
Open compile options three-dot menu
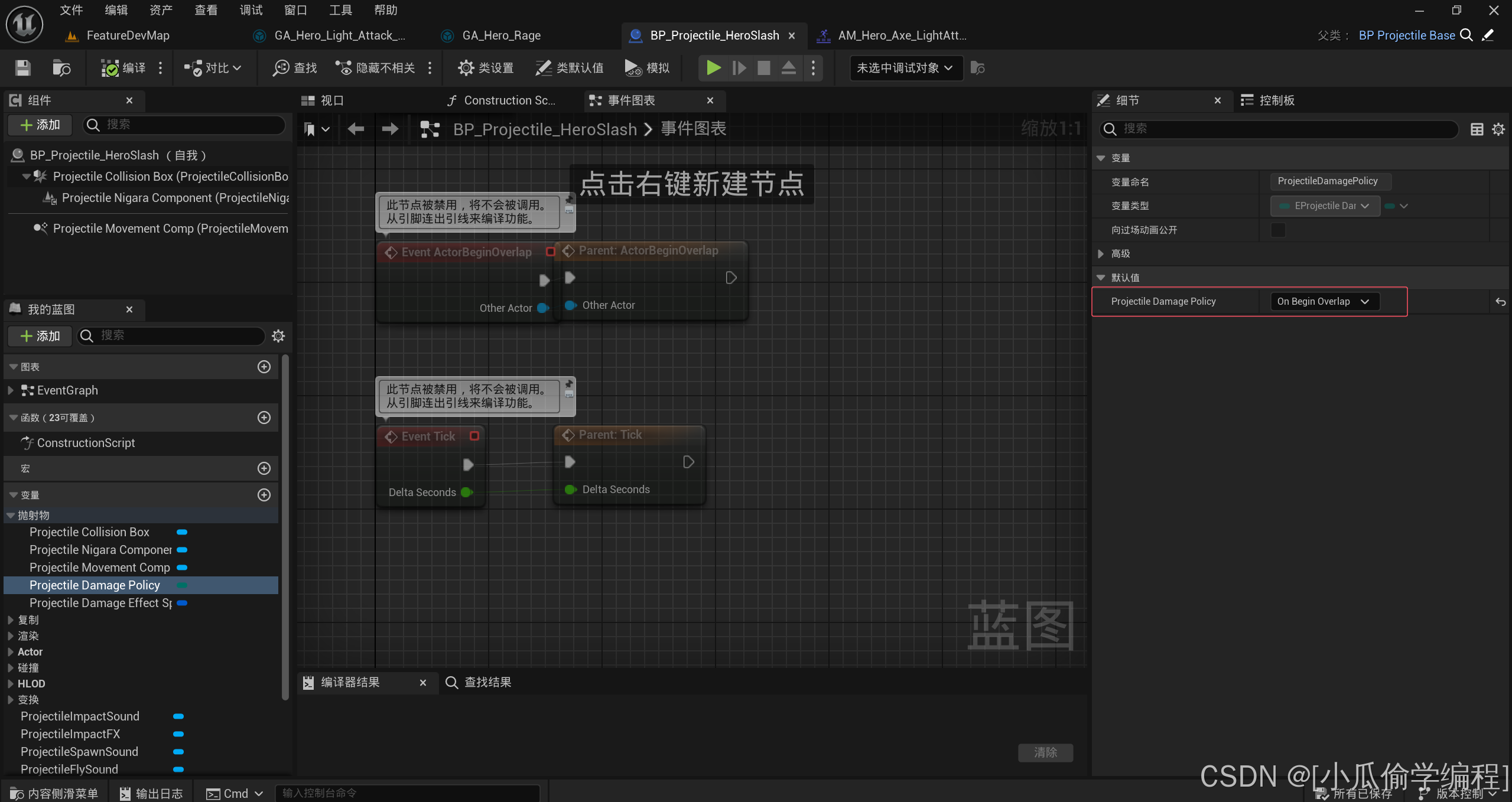[x=160, y=68]
